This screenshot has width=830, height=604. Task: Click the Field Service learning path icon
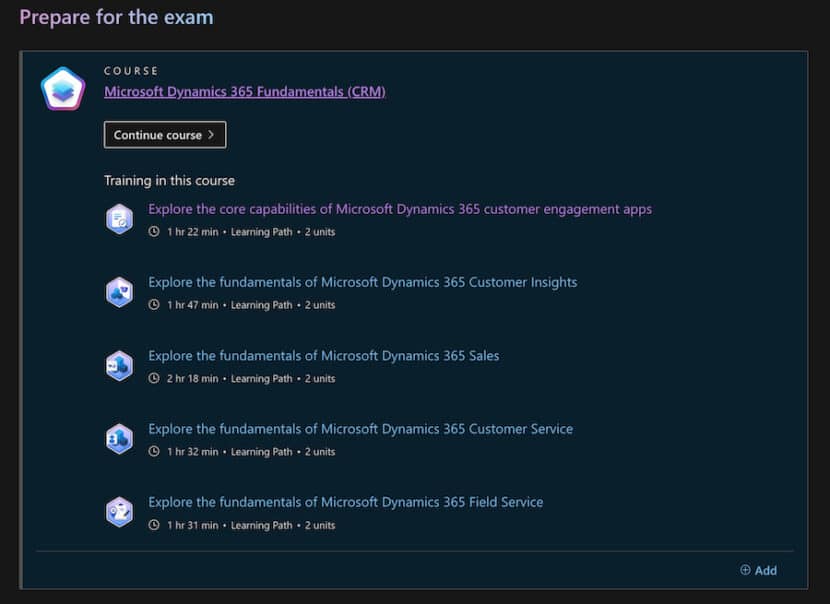[119, 511]
